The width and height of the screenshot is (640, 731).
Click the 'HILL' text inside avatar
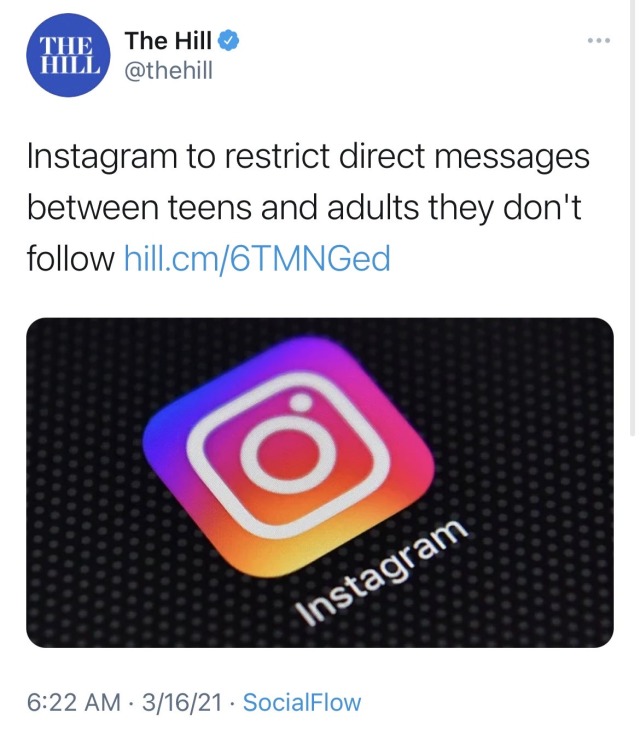pos(70,65)
